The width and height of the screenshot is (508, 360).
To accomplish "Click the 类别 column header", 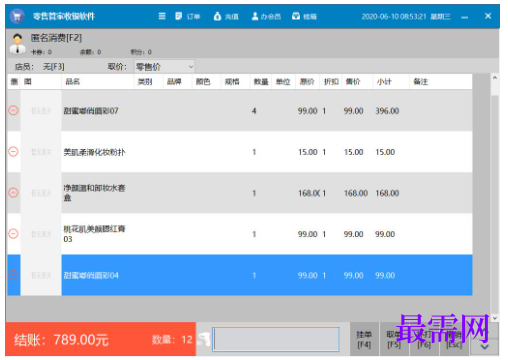I will 145,82.
